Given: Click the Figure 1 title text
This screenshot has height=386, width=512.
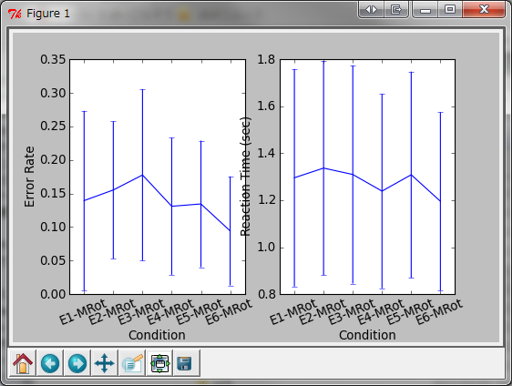Looking at the screenshot, I should (48, 13).
